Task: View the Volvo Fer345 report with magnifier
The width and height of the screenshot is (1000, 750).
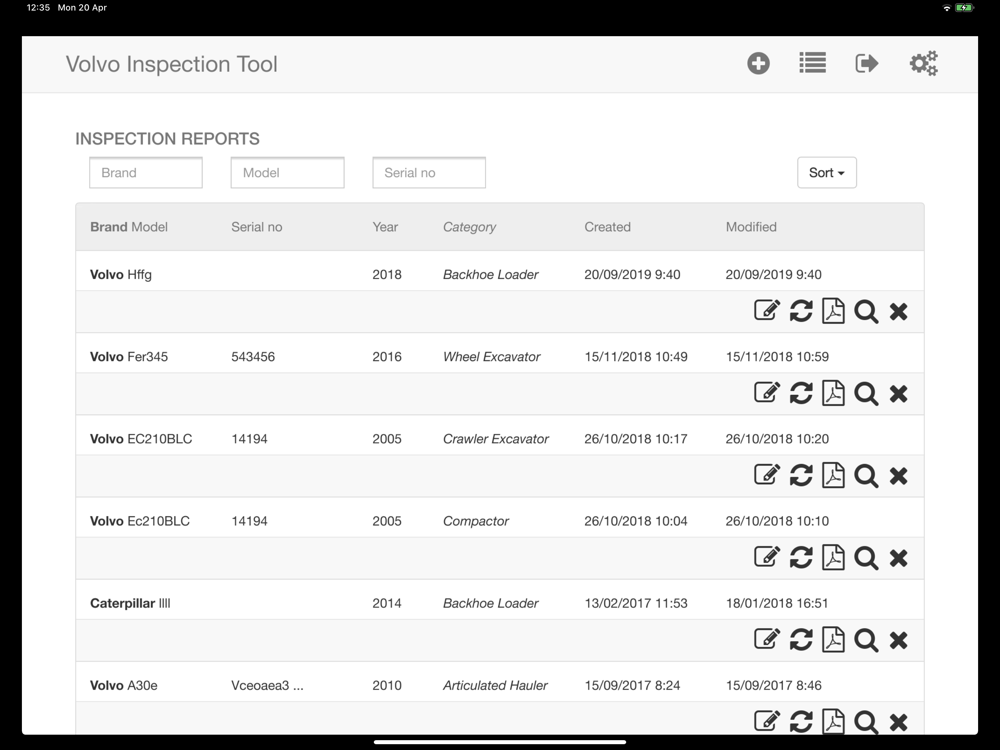Action: pos(866,393)
